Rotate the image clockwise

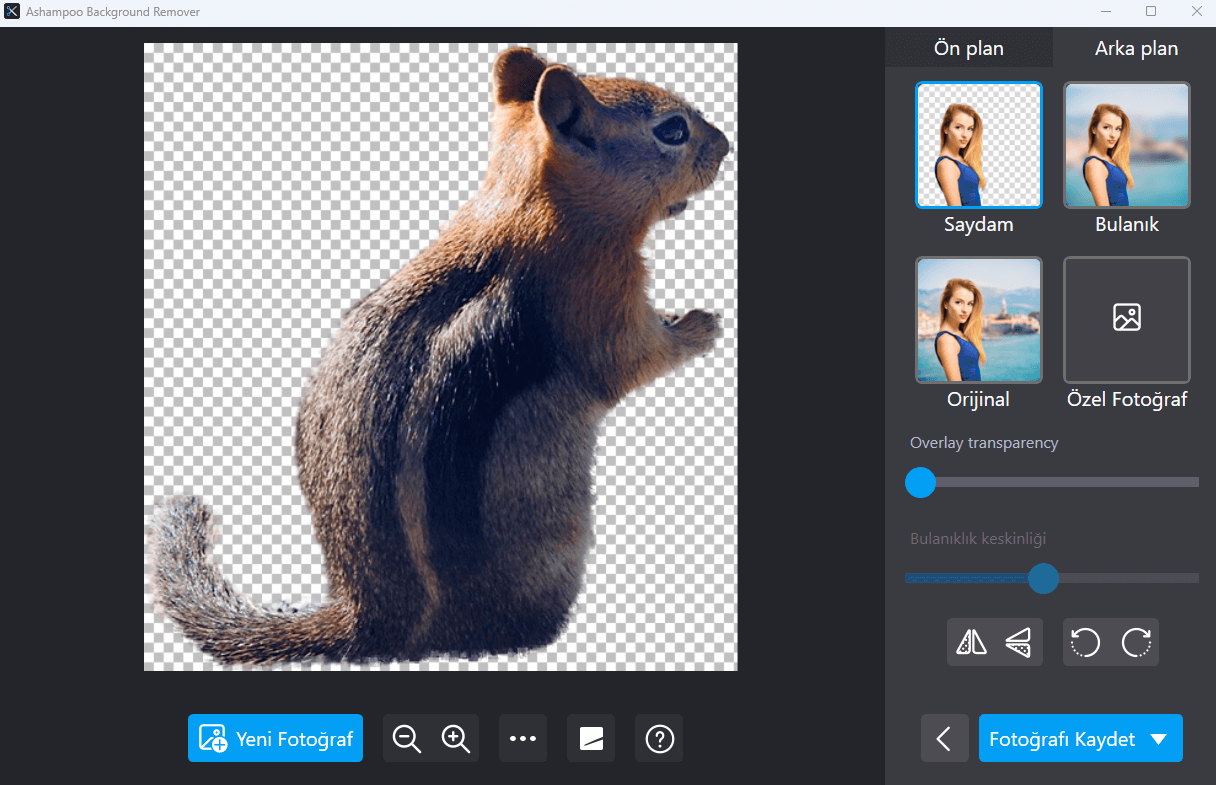click(1135, 642)
